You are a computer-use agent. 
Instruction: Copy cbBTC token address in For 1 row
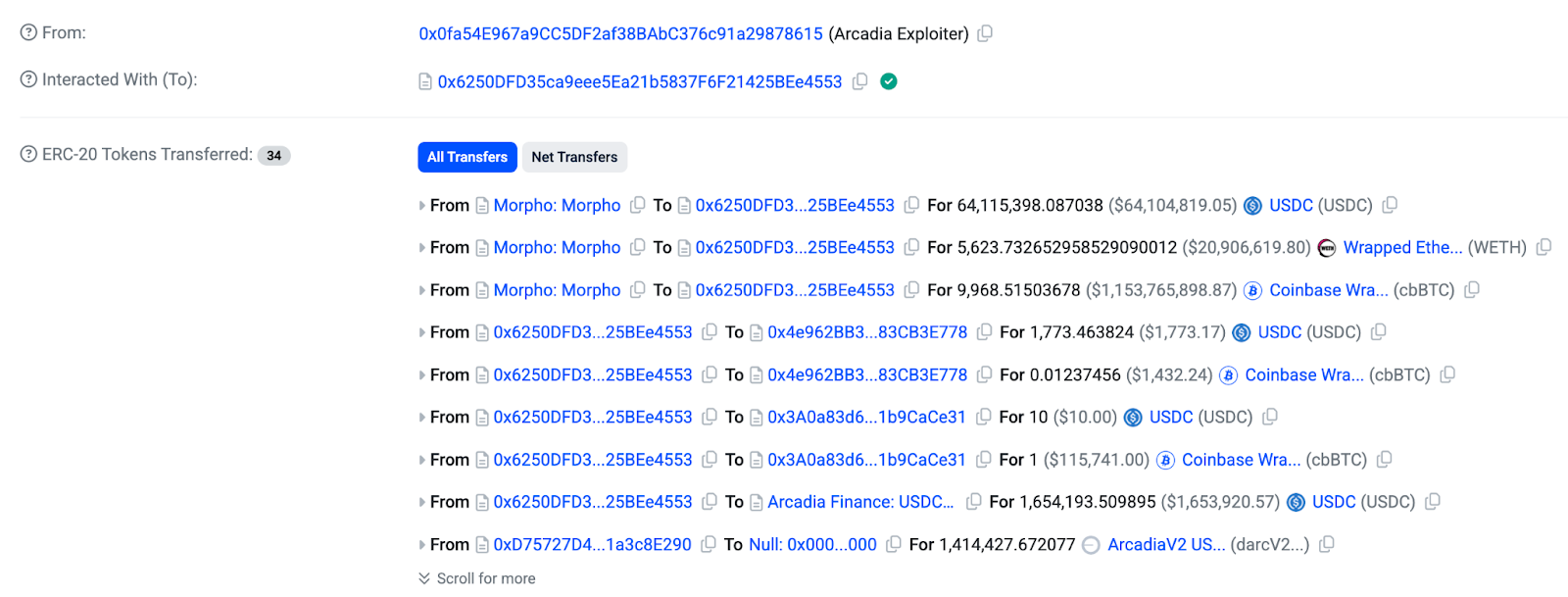(x=1385, y=460)
